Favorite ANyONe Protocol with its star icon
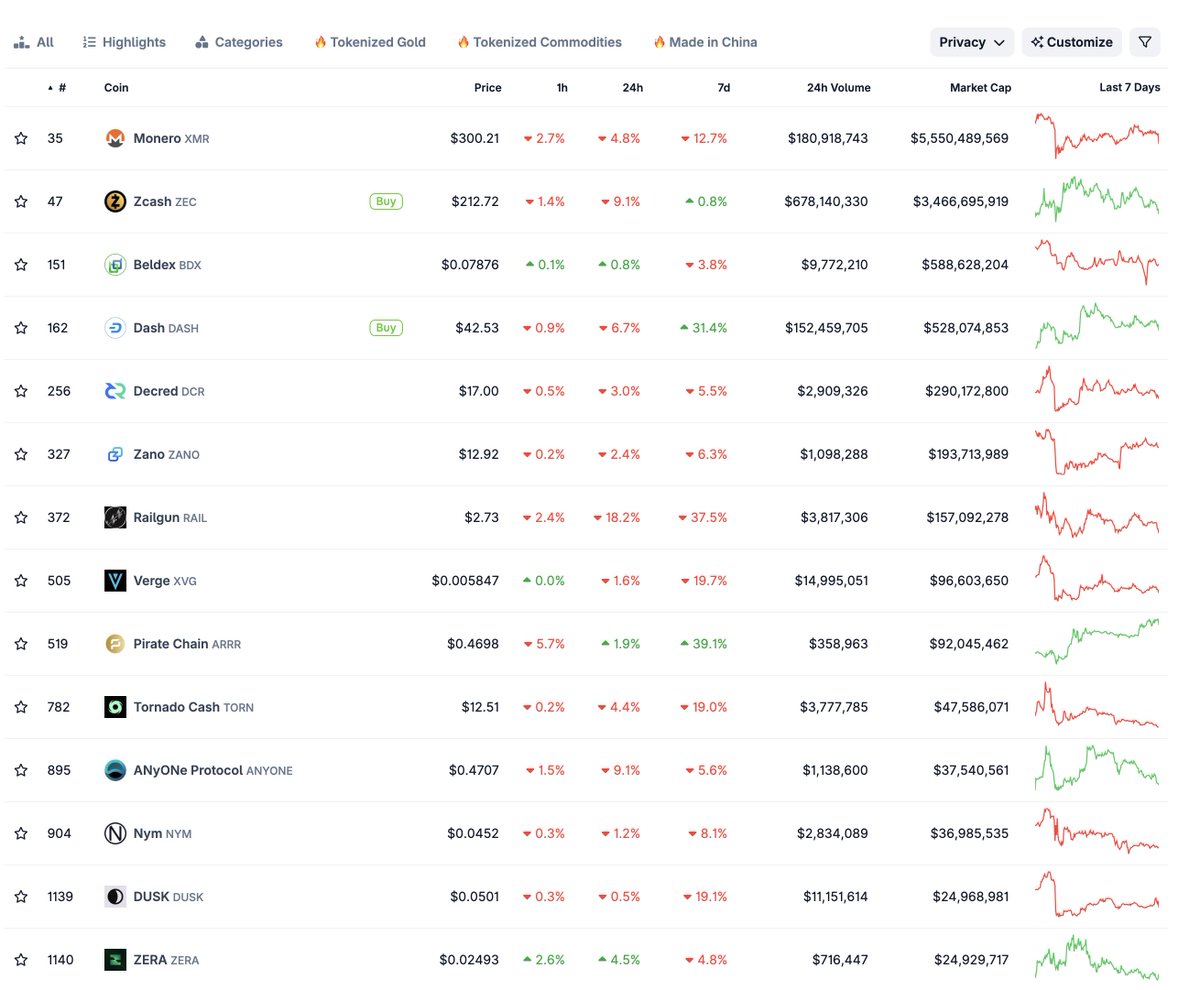The image size is (1200, 990). (x=21, y=770)
